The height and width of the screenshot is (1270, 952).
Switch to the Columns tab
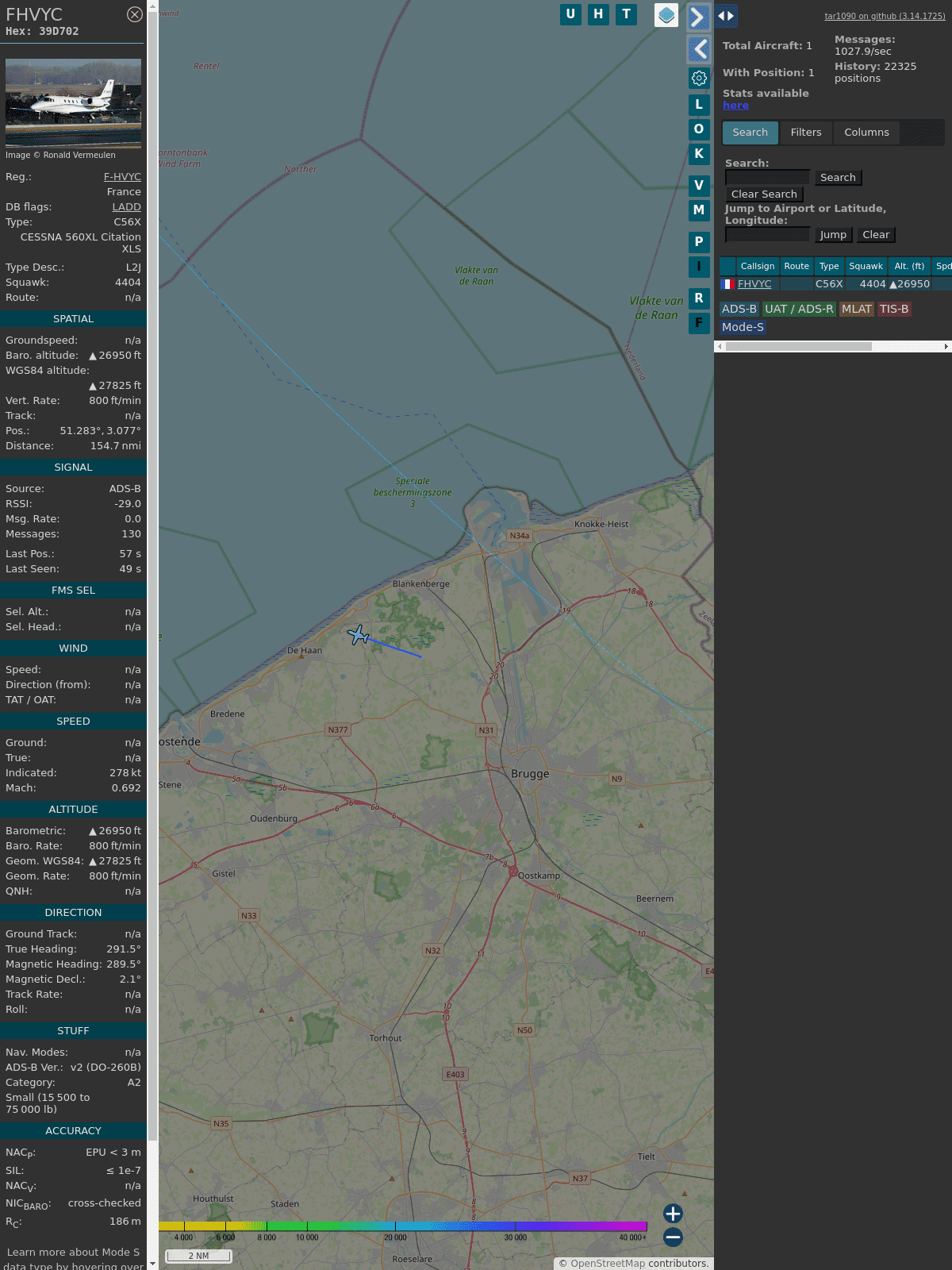point(866,133)
